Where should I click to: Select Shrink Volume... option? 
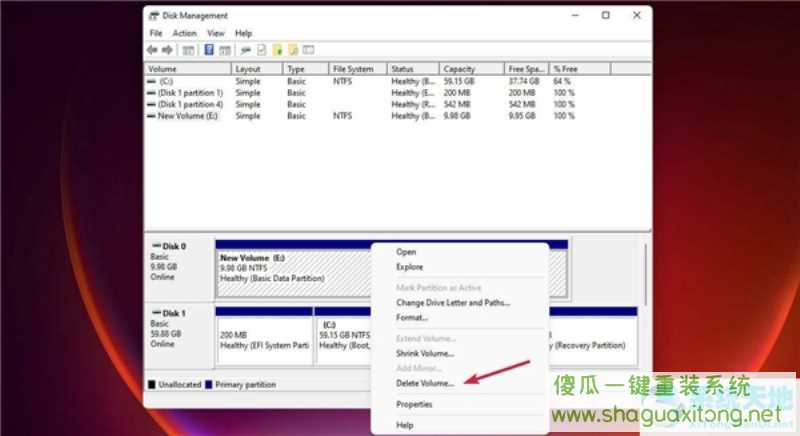(425, 353)
